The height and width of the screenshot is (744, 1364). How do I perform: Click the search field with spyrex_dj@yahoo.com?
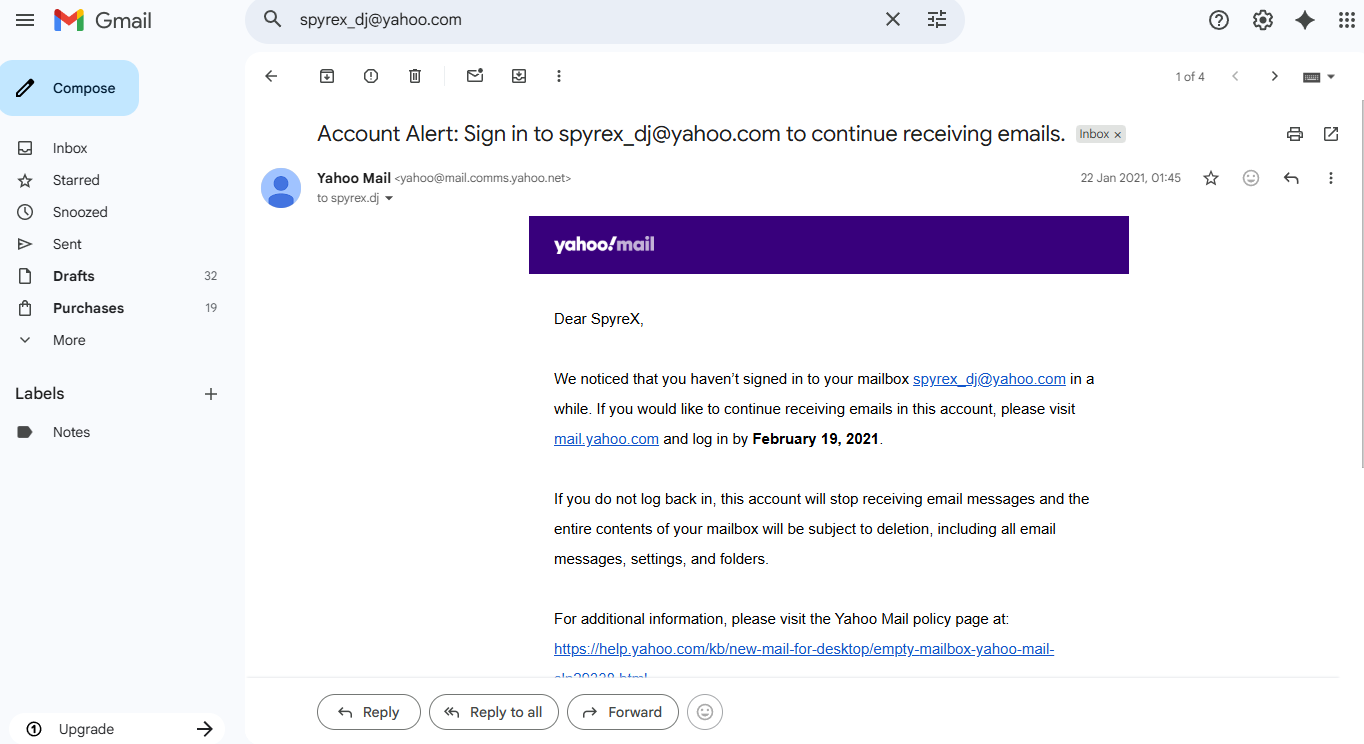point(580,20)
